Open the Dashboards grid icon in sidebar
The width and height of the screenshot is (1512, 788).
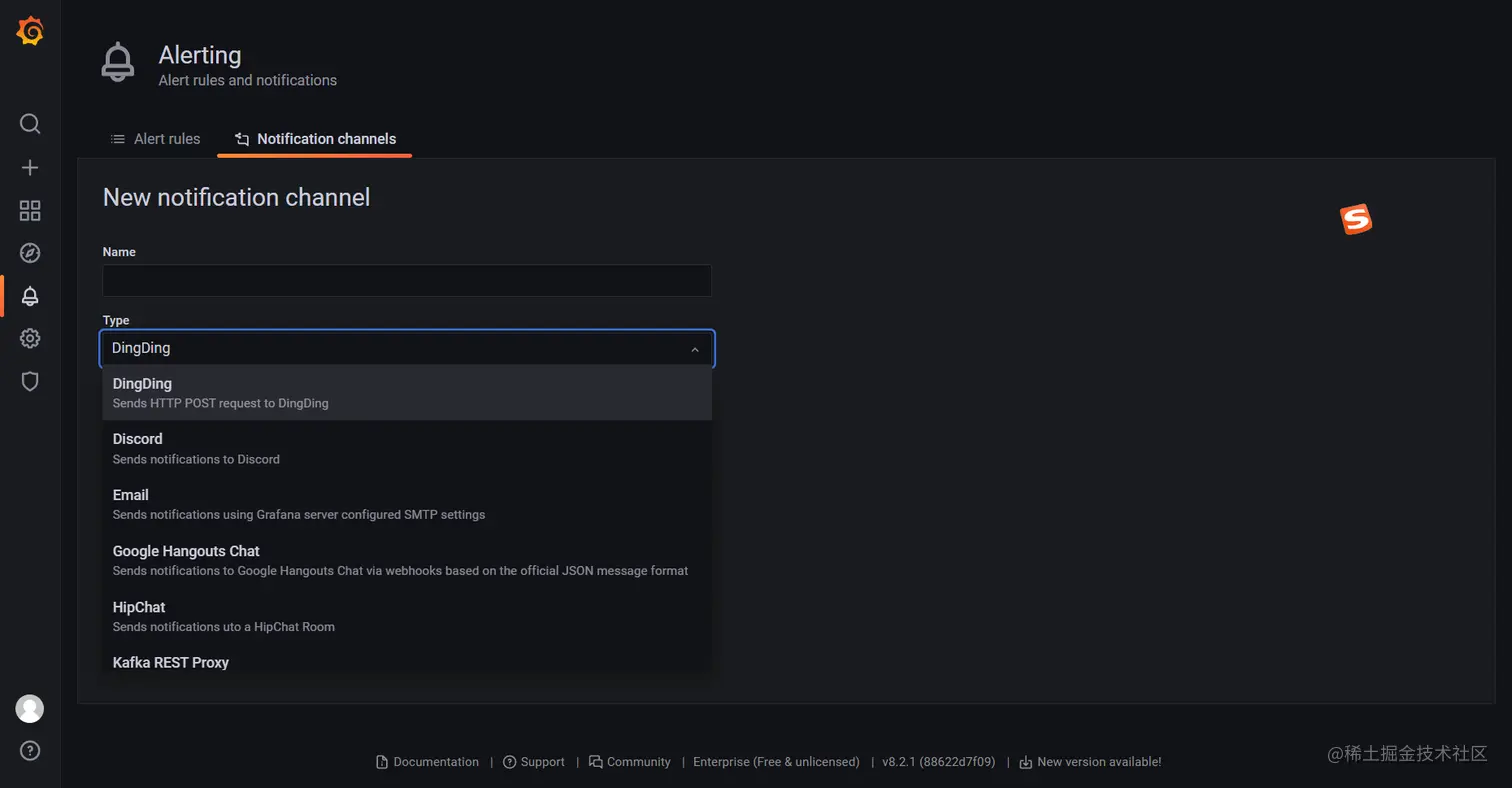point(30,210)
